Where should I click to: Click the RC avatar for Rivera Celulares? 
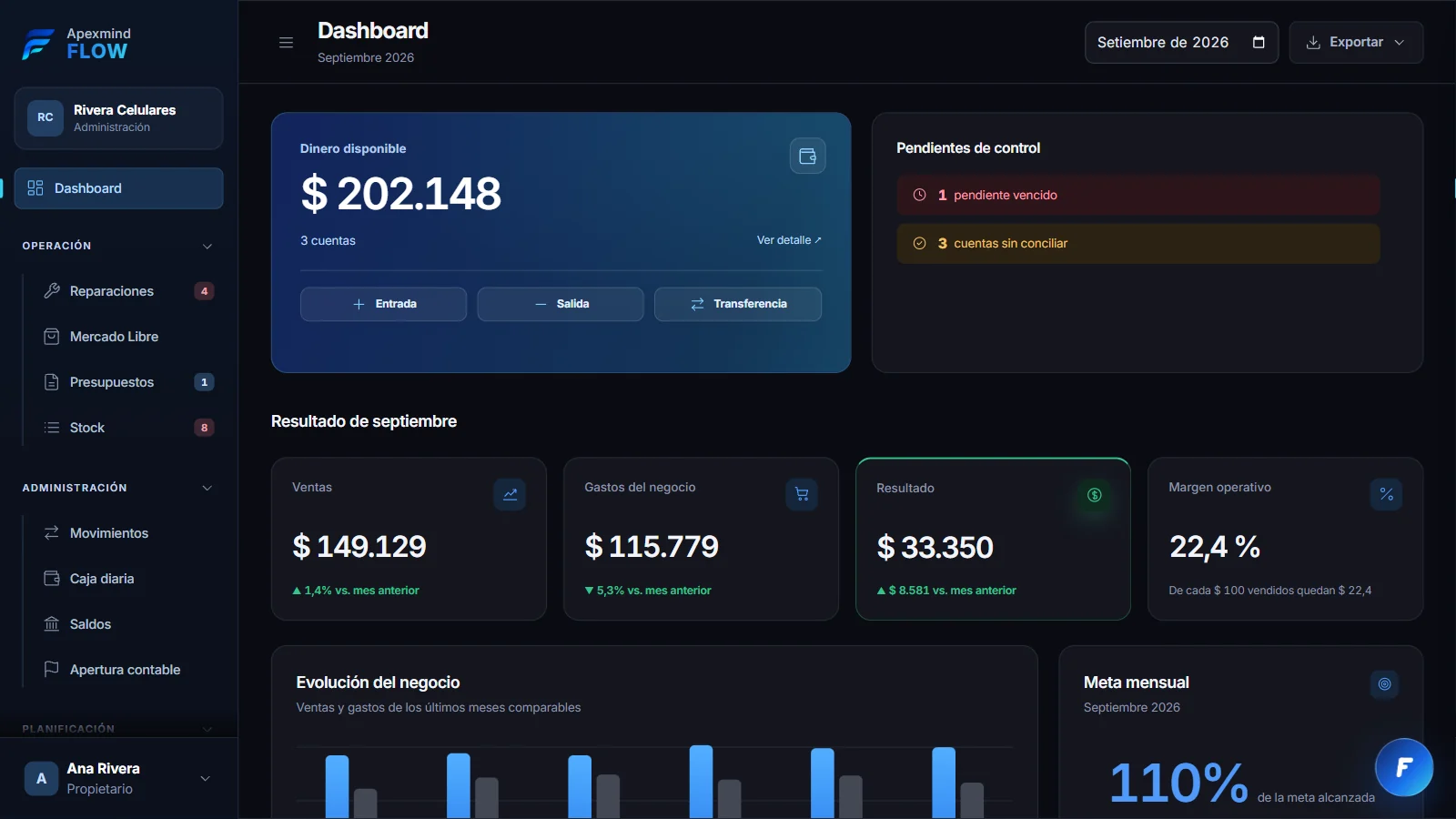point(45,117)
